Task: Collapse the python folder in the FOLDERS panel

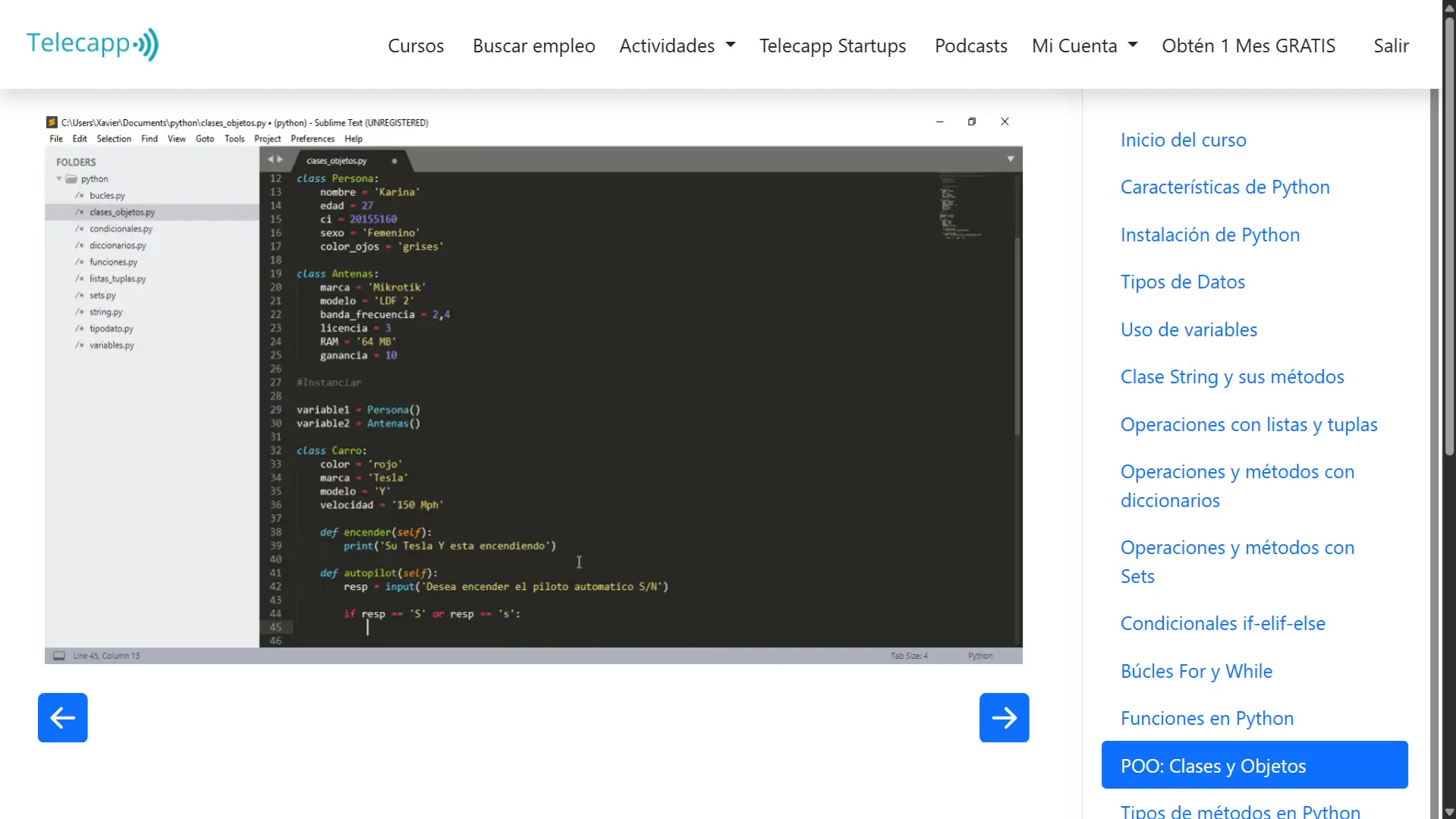Action: [59, 178]
